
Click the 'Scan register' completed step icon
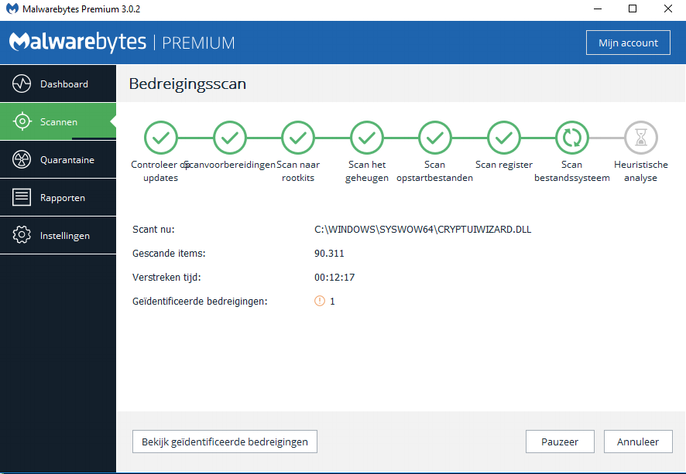(503, 137)
